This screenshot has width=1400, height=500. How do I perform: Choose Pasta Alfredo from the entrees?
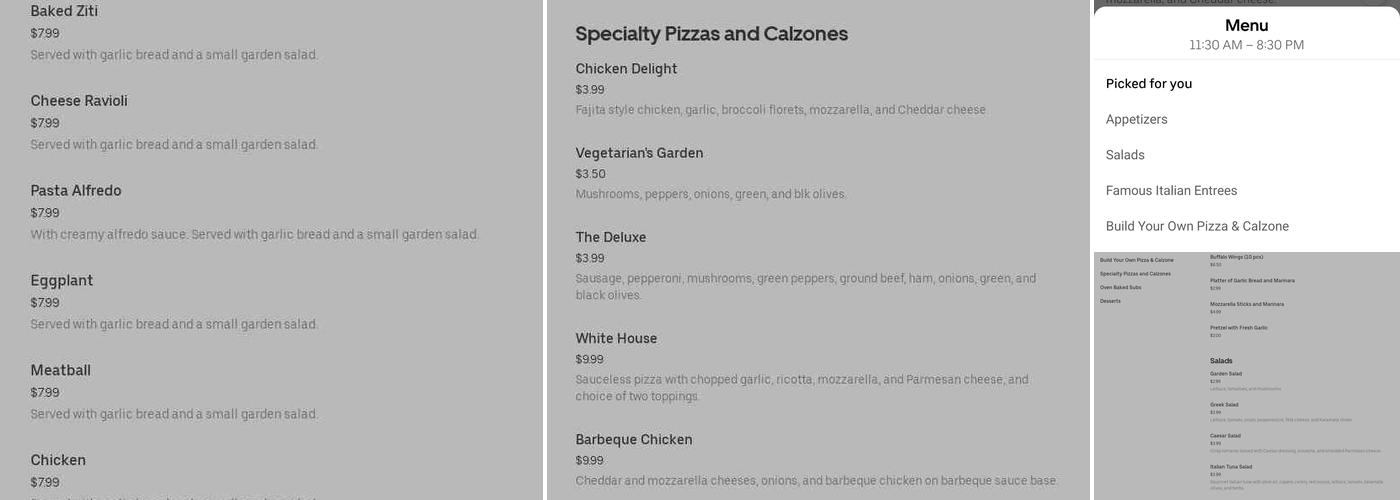(76, 191)
